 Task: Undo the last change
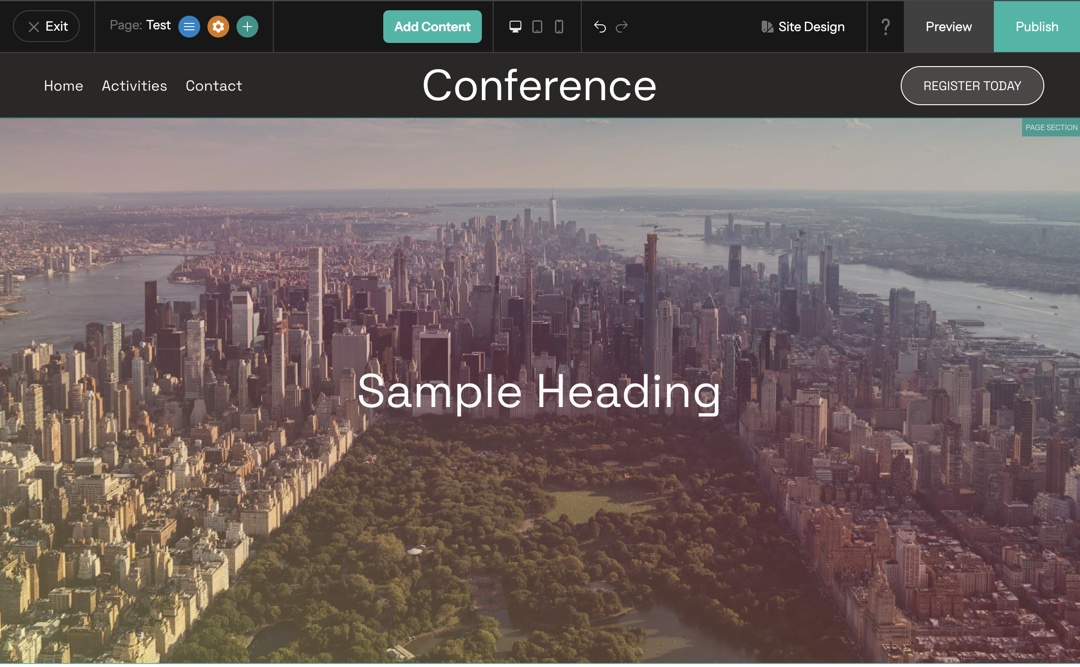(600, 27)
